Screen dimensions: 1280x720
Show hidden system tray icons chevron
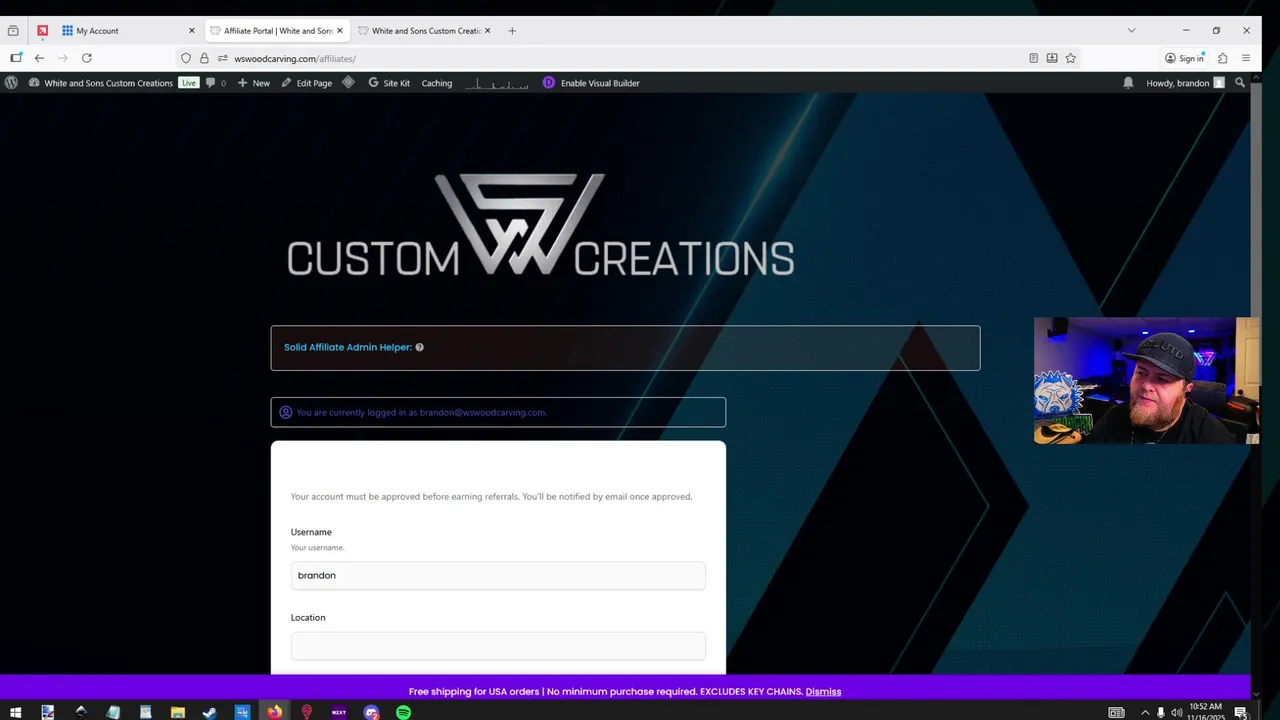click(x=1145, y=712)
